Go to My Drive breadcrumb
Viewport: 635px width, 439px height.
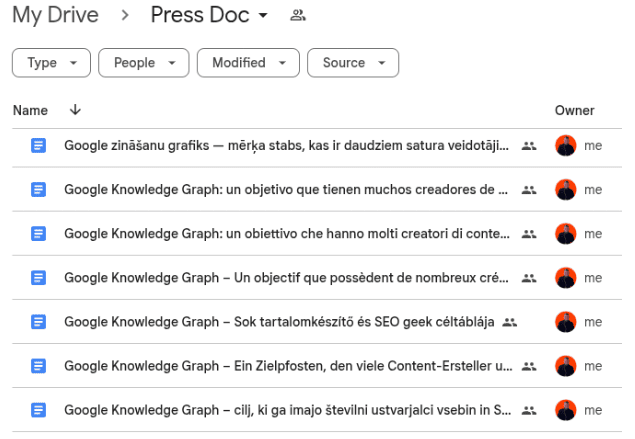click(55, 15)
